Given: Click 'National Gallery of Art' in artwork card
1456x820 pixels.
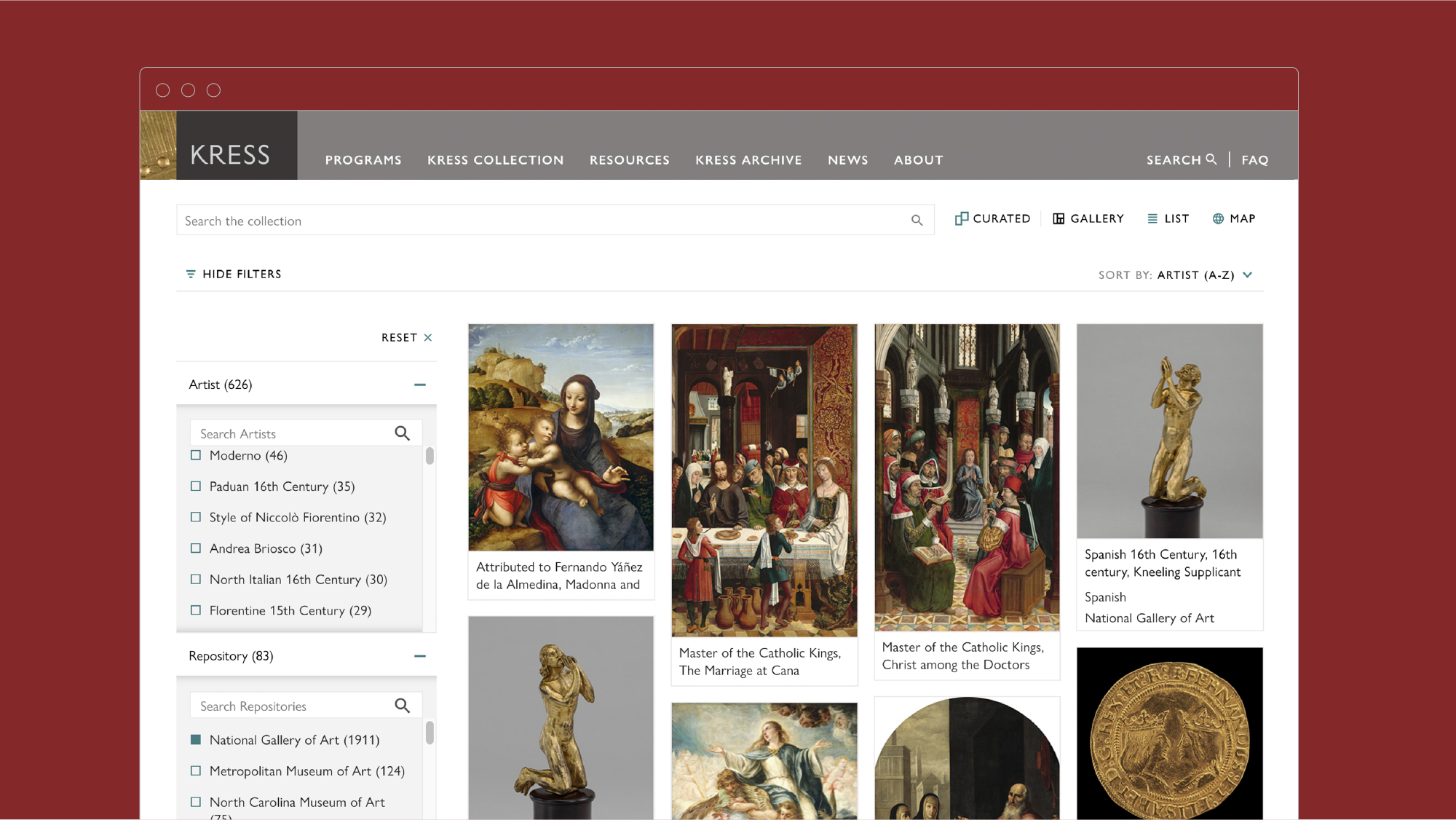Looking at the screenshot, I should (1149, 618).
